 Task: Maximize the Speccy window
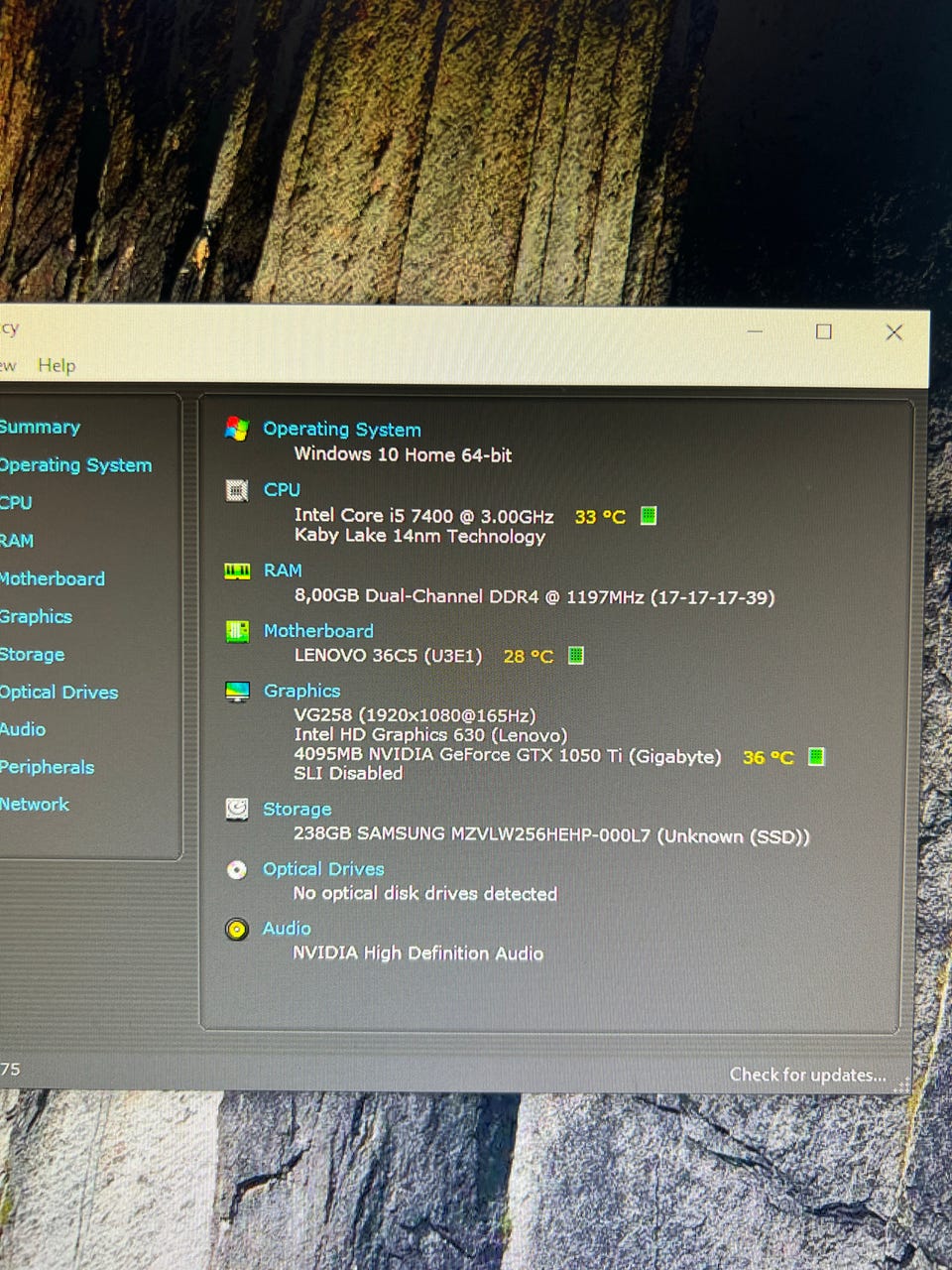pyautogui.click(x=823, y=331)
